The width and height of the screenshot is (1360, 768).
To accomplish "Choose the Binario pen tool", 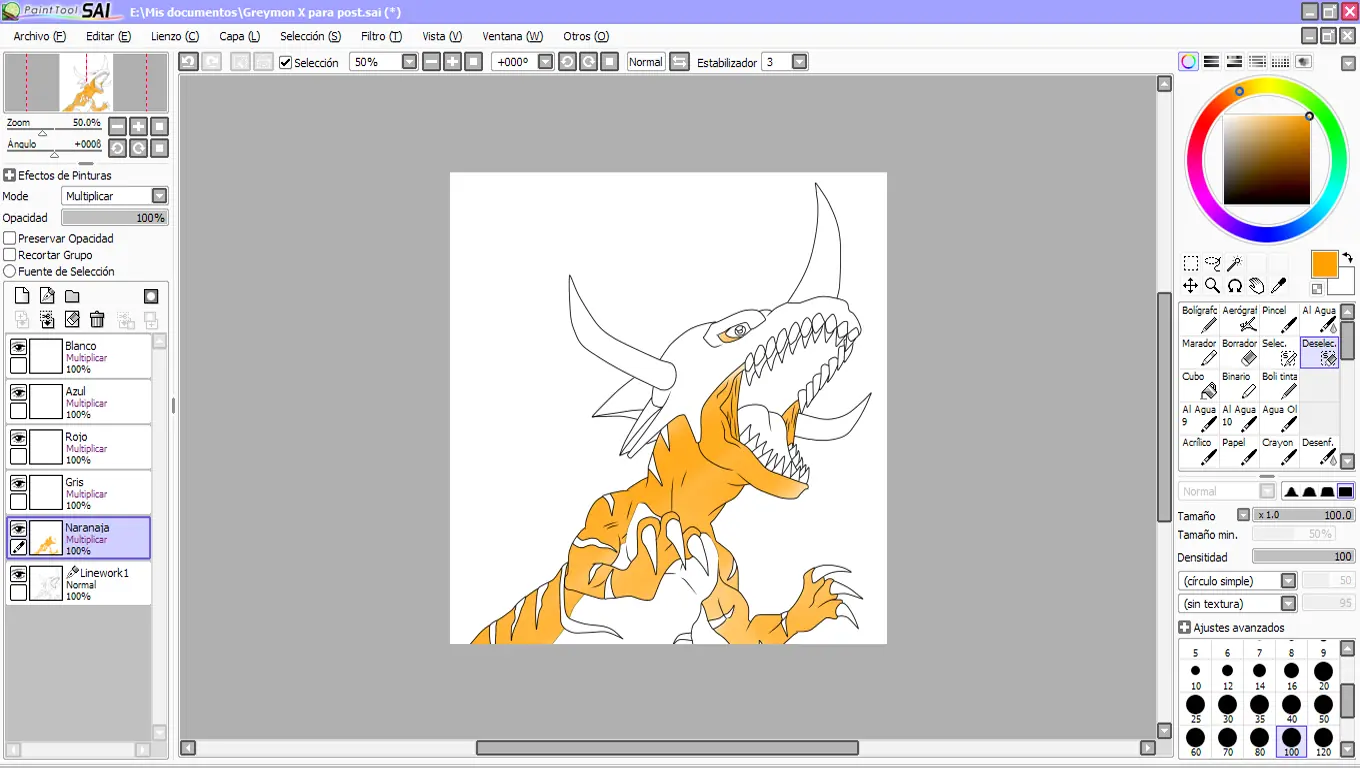I will coord(1239,385).
